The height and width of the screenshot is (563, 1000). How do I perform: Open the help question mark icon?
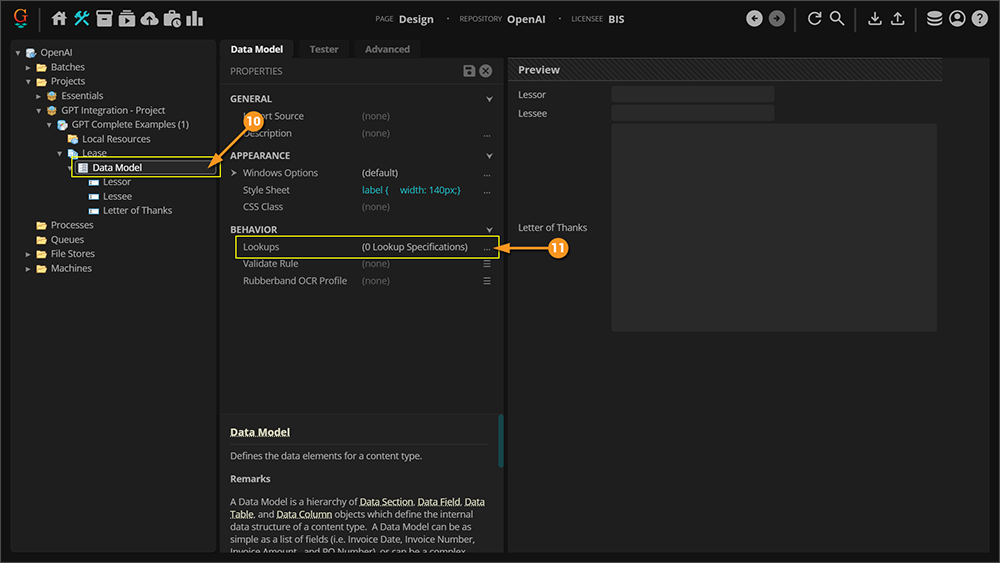point(980,19)
